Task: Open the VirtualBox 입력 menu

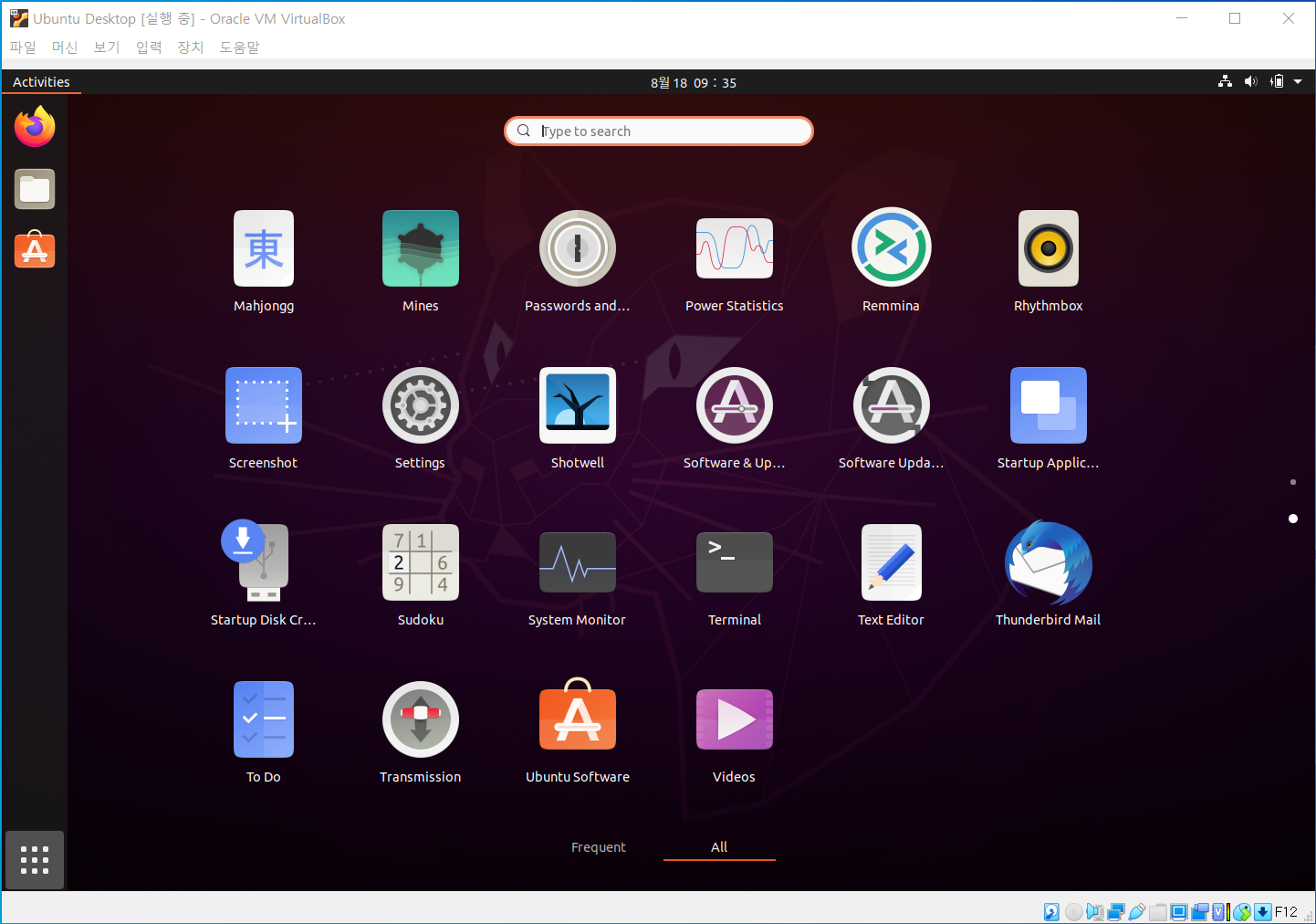Action: coord(149,47)
